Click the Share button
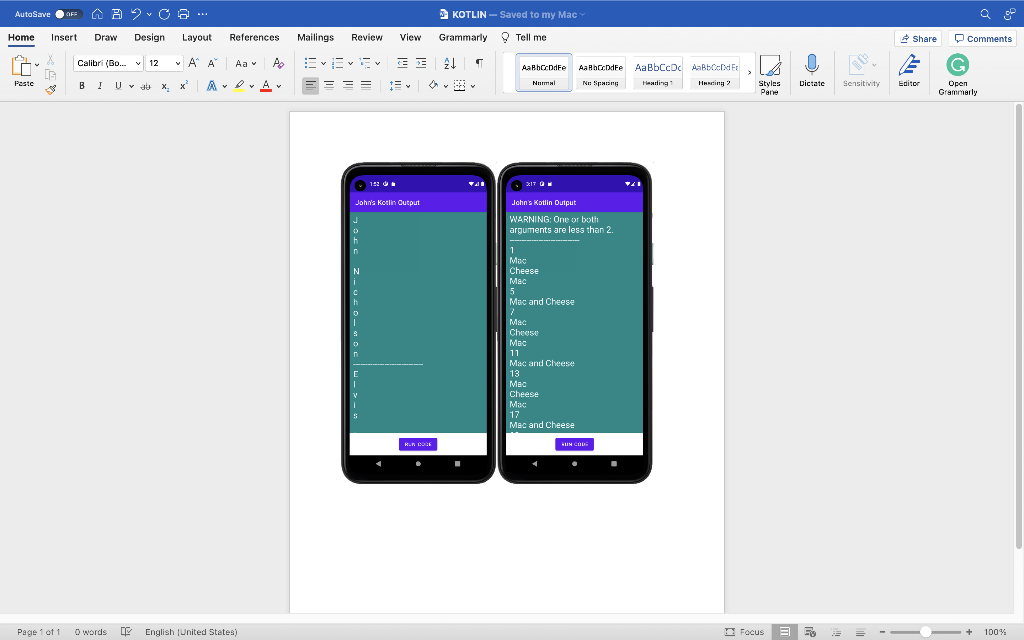This screenshot has height=640, width=1024. (x=917, y=37)
